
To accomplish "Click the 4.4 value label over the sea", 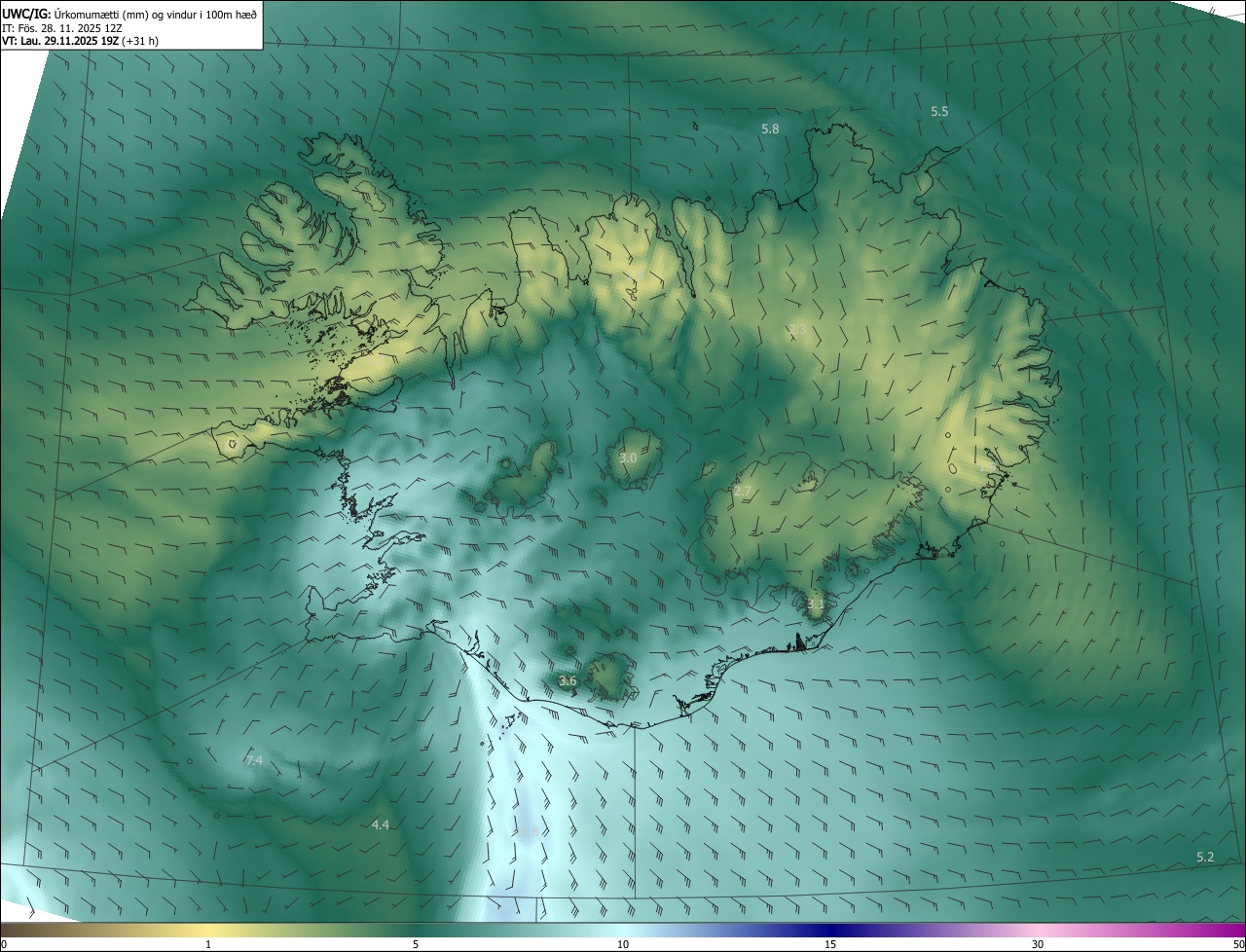I will (381, 824).
